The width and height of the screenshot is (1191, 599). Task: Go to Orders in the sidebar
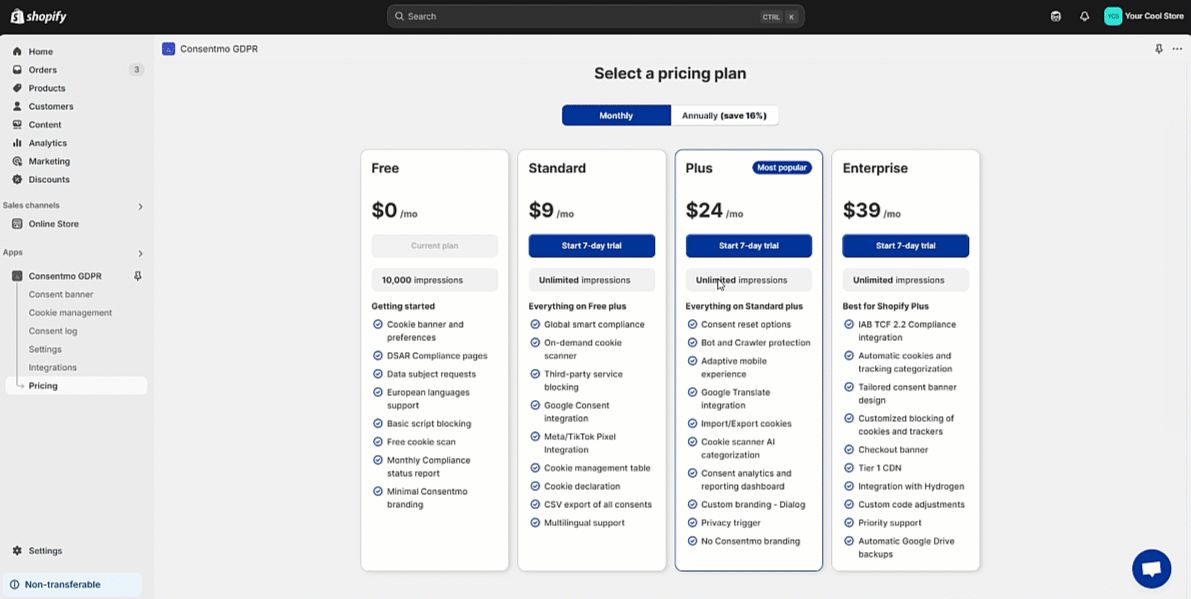[x=42, y=70]
